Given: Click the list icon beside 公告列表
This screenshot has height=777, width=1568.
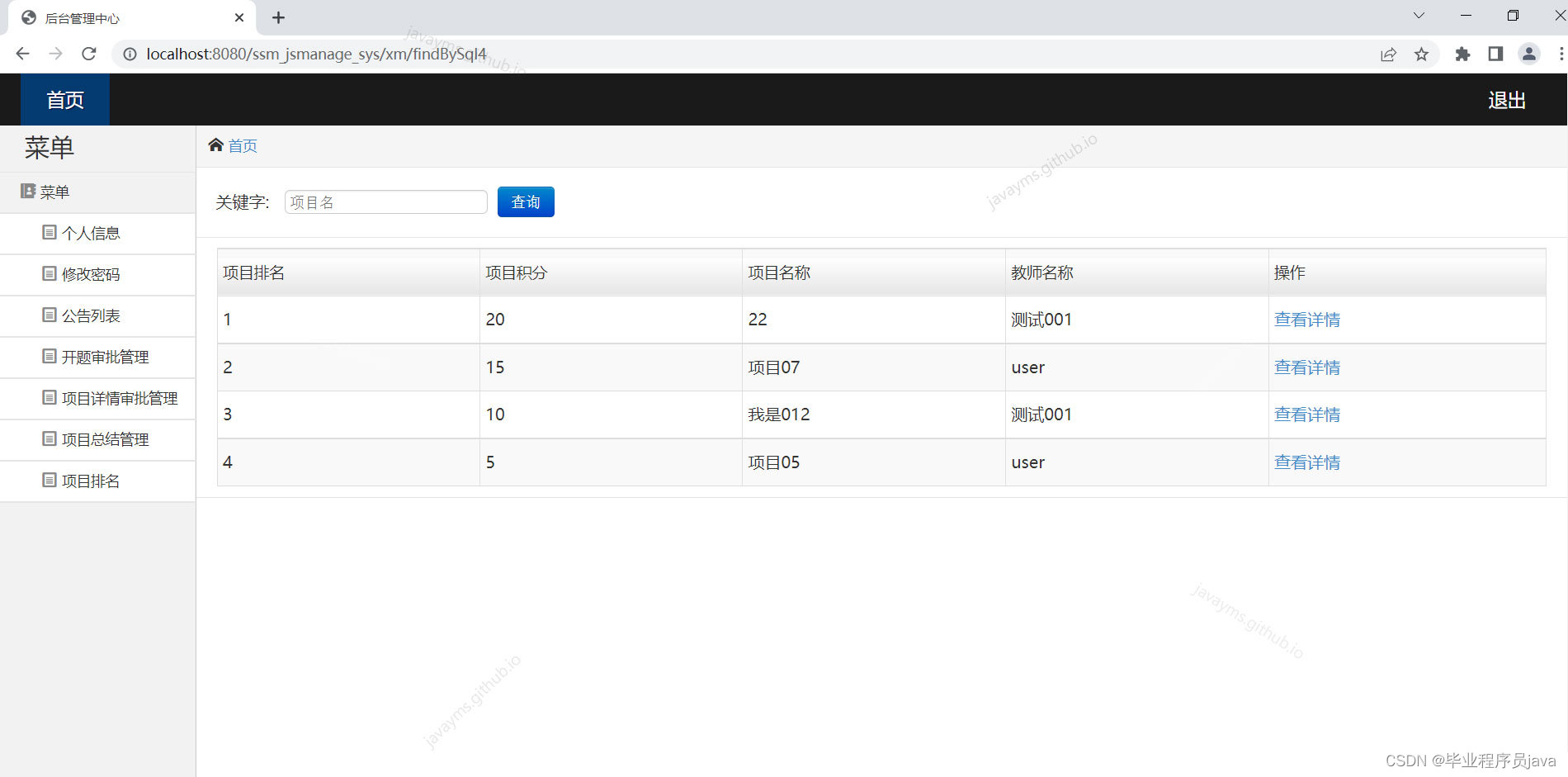Looking at the screenshot, I should tap(50, 315).
